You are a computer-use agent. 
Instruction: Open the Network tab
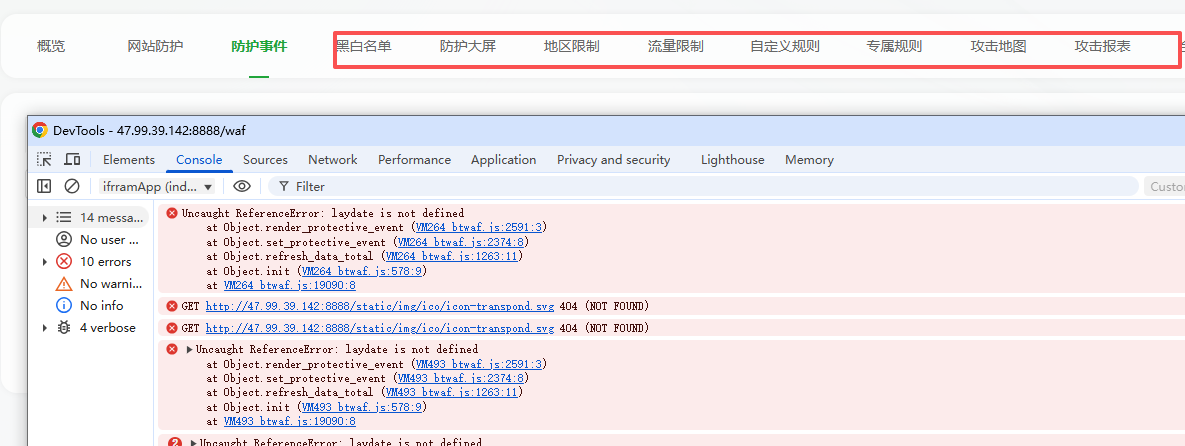pyautogui.click(x=333, y=160)
